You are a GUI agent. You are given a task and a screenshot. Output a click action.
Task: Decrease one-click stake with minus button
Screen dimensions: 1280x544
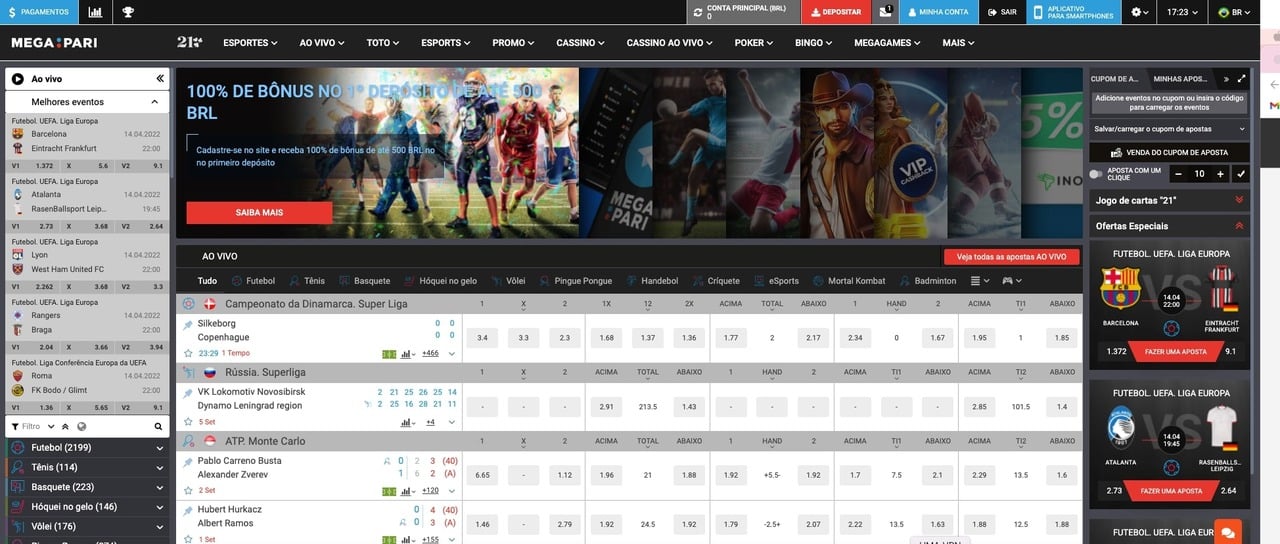1178,174
